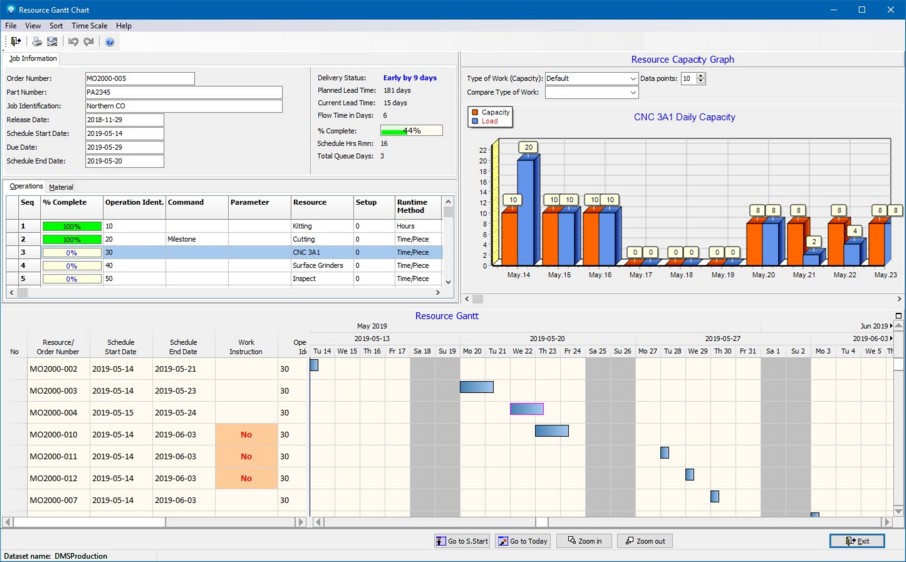Click the print setup icon beside Print
Image resolution: width=906 pixels, height=562 pixels.
pos(52,42)
